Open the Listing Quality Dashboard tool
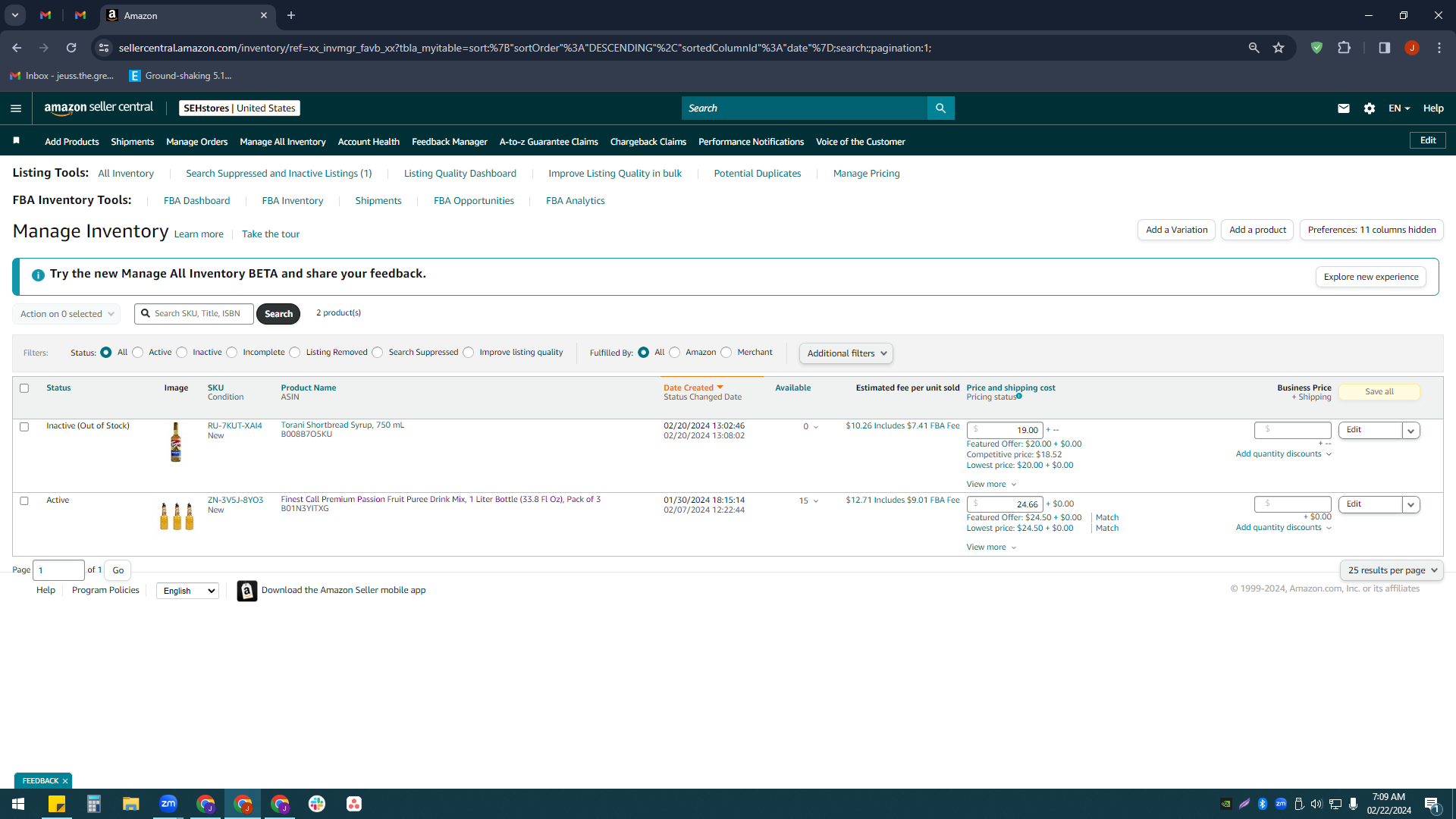This screenshot has height=819, width=1456. pyautogui.click(x=460, y=174)
